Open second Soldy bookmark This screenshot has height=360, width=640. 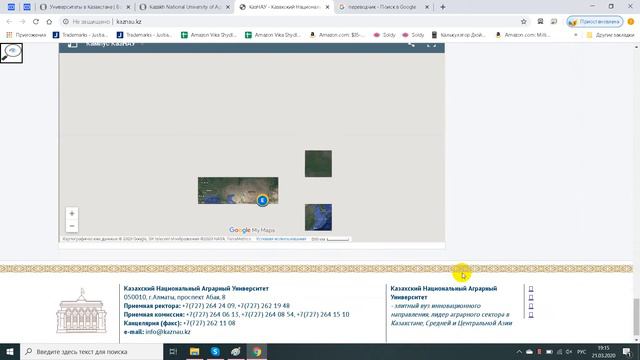(413, 35)
